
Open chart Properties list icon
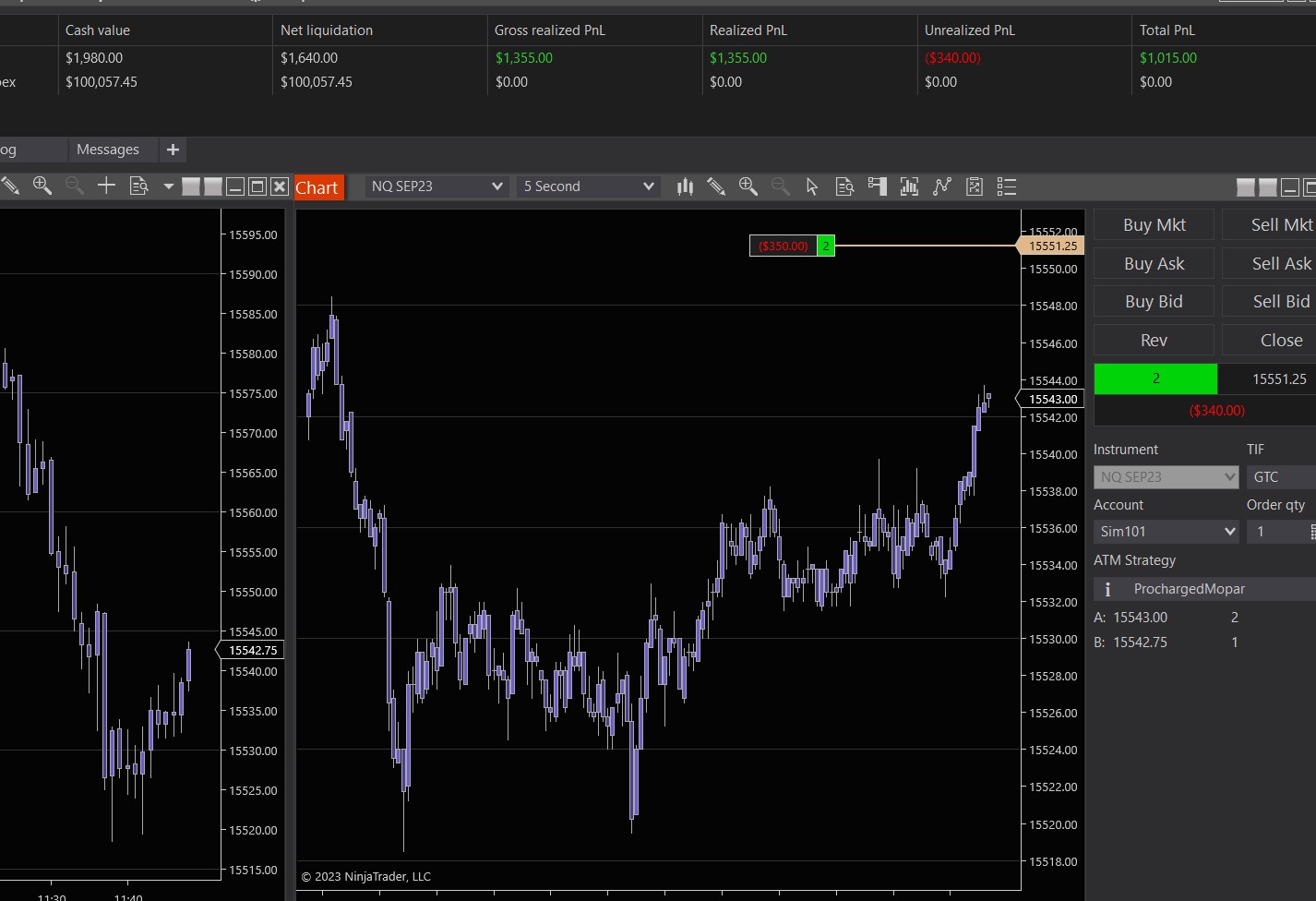[x=1007, y=186]
